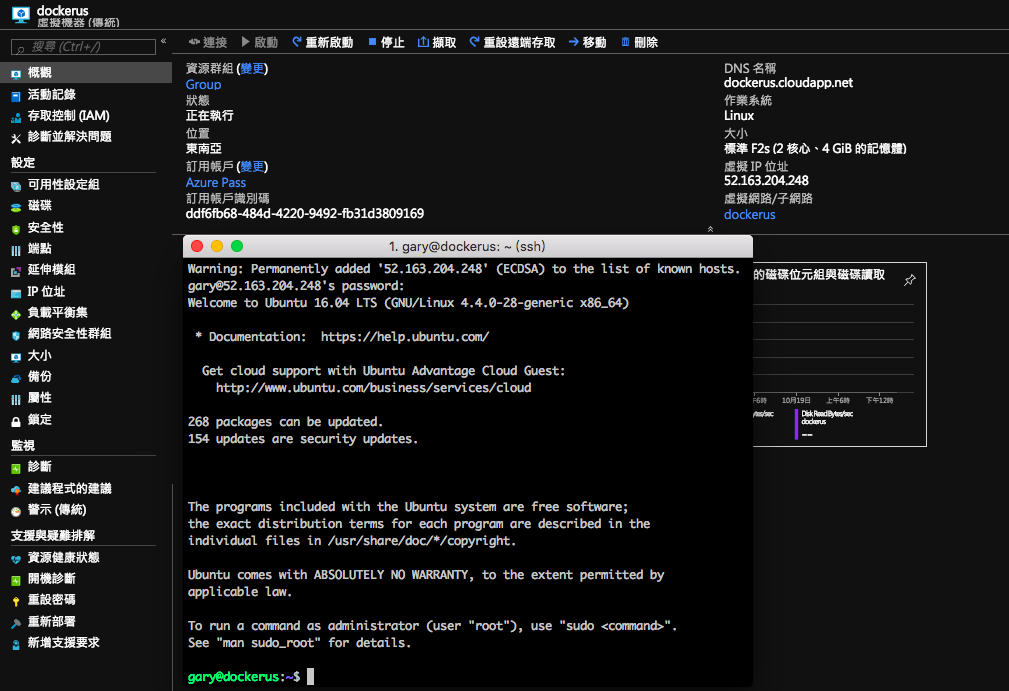Close the ssh terminal window
This screenshot has height=691, width=1009.
click(x=198, y=246)
